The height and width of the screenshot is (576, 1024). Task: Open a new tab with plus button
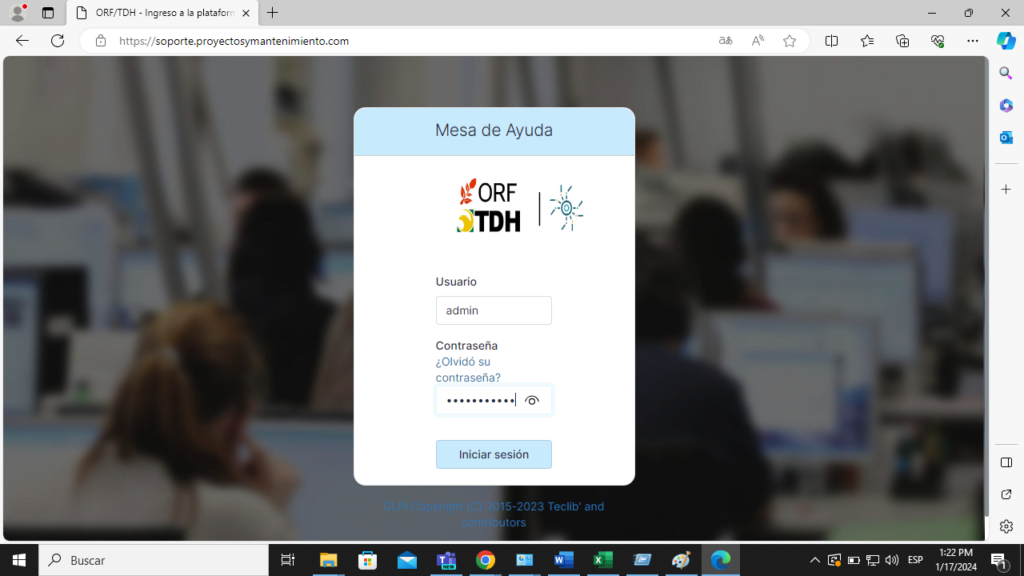pyautogui.click(x=272, y=13)
